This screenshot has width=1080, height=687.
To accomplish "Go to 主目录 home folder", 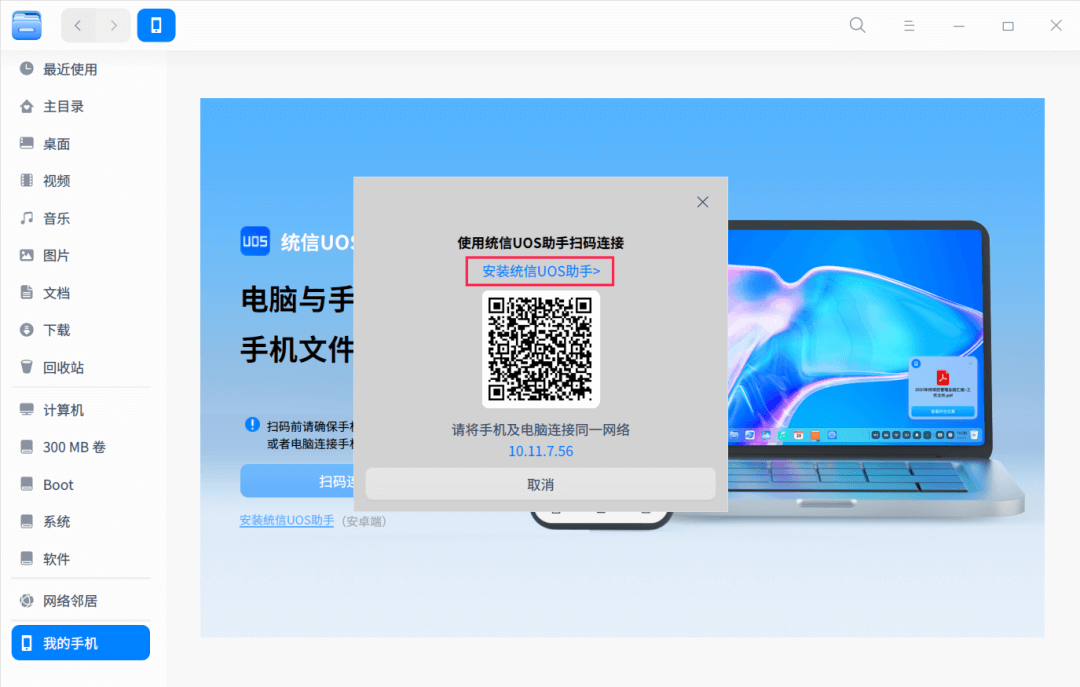I will [x=81, y=106].
